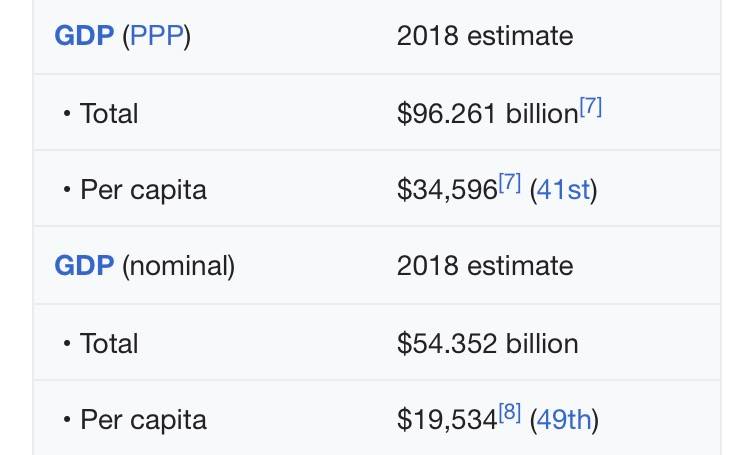The width and height of the screenshot is (750, 455).
Task: Open citation [7] after $34,596
Action: (x=509, y=184)
